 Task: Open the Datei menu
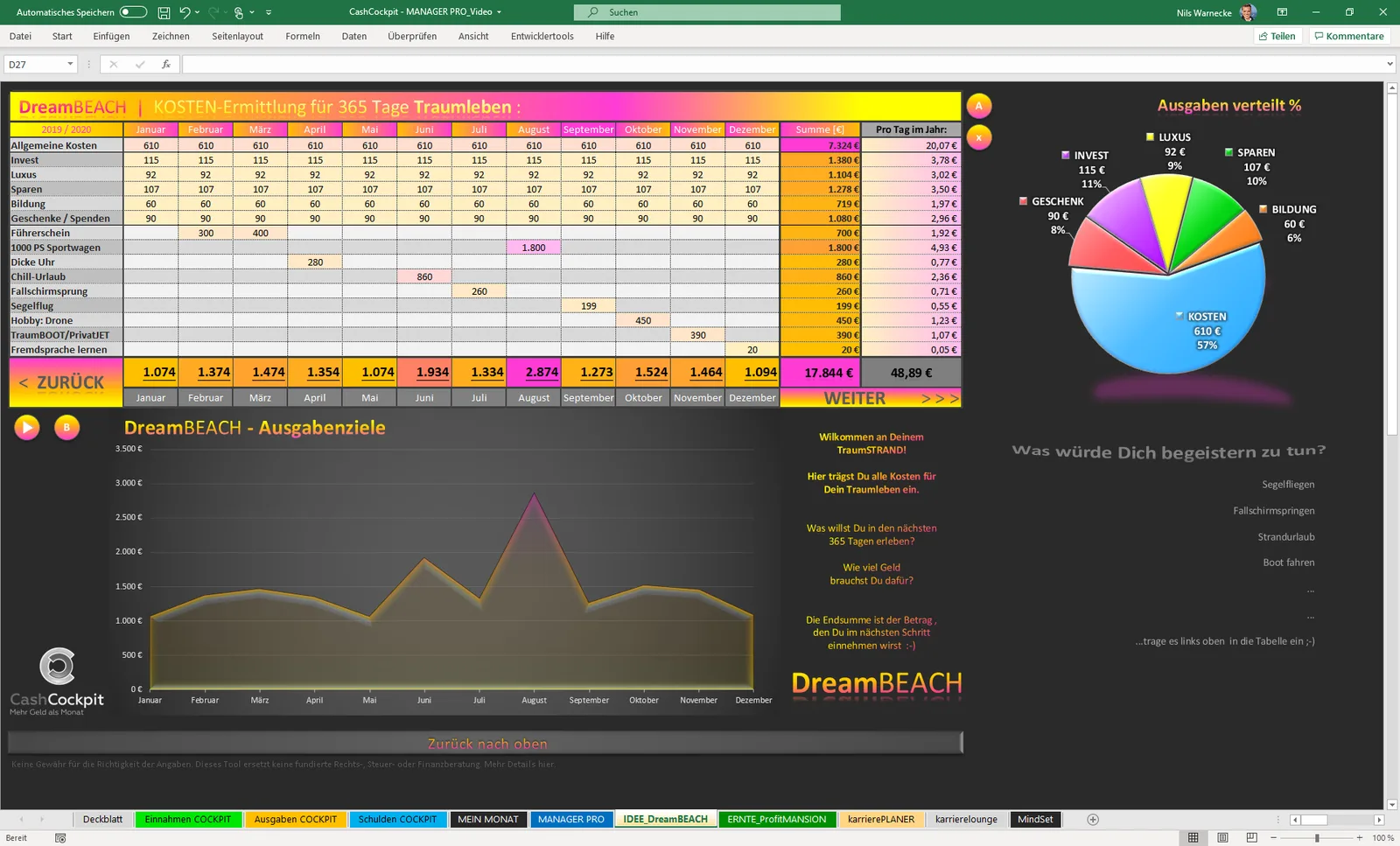(x=20, y=36)
